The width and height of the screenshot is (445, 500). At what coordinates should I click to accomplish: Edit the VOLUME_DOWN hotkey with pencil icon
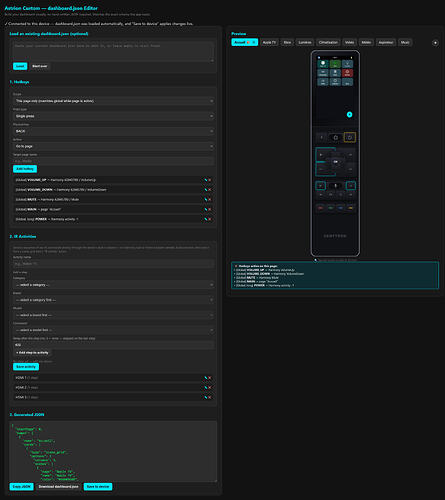(206, 190)
